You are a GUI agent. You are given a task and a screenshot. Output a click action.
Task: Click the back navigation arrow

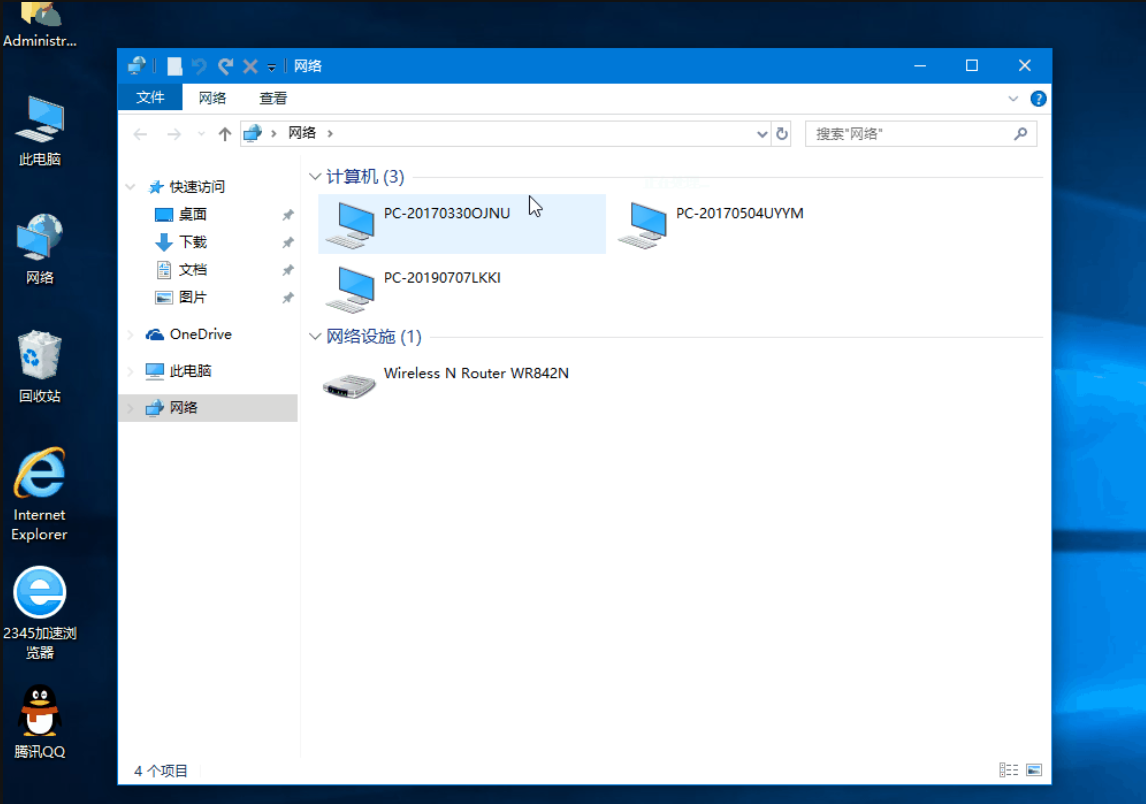pyautogui.click(x=139, y=133)
